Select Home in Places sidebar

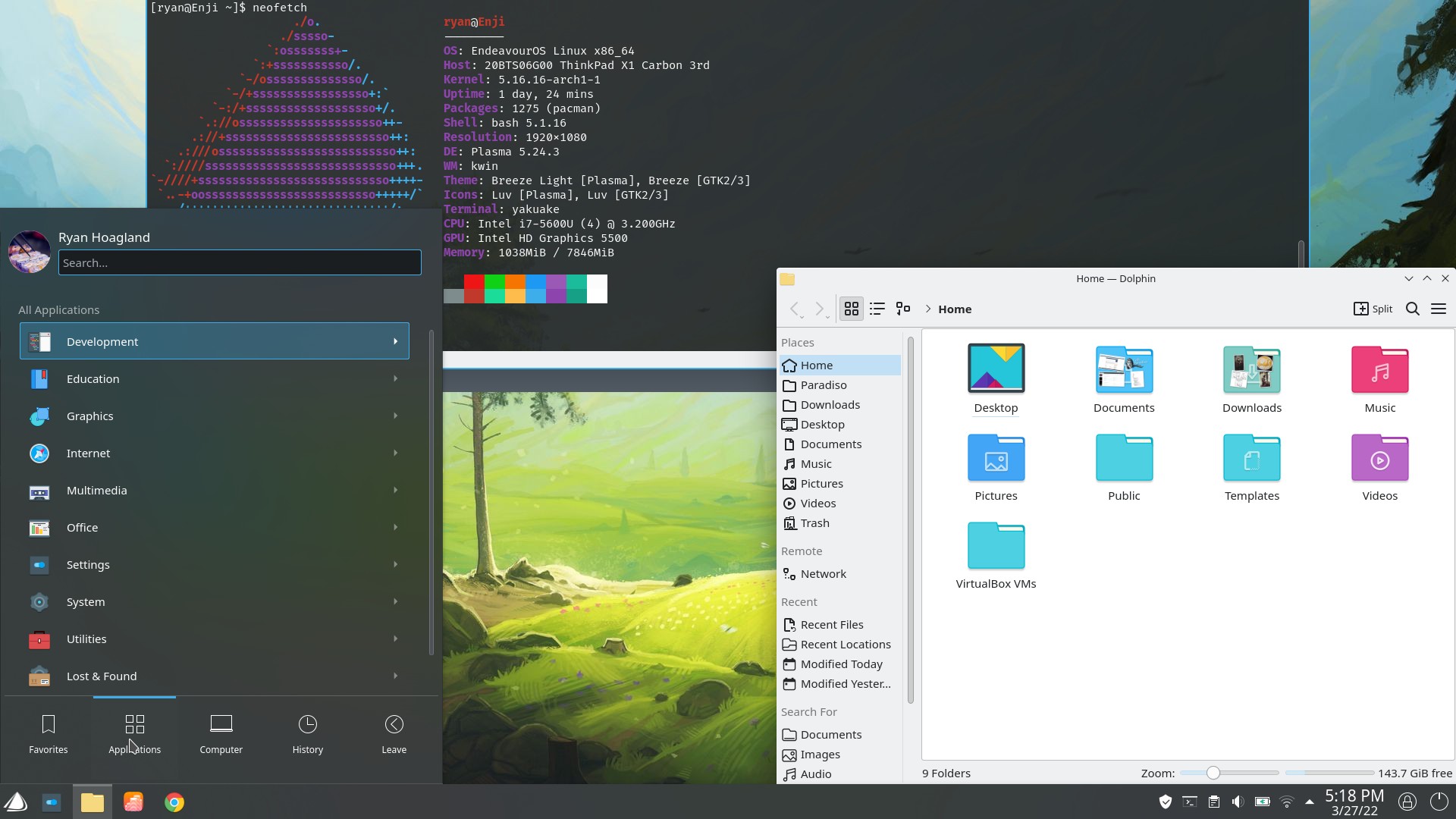point(840,365)
